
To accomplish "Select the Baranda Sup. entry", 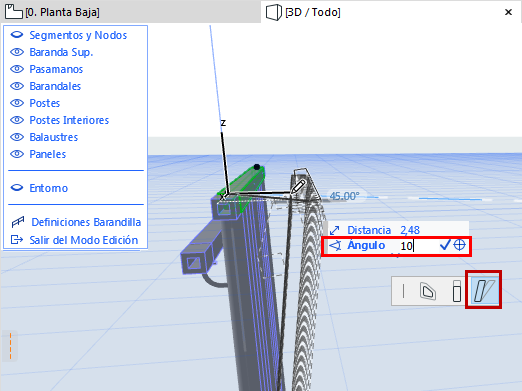I will (61, 52).
